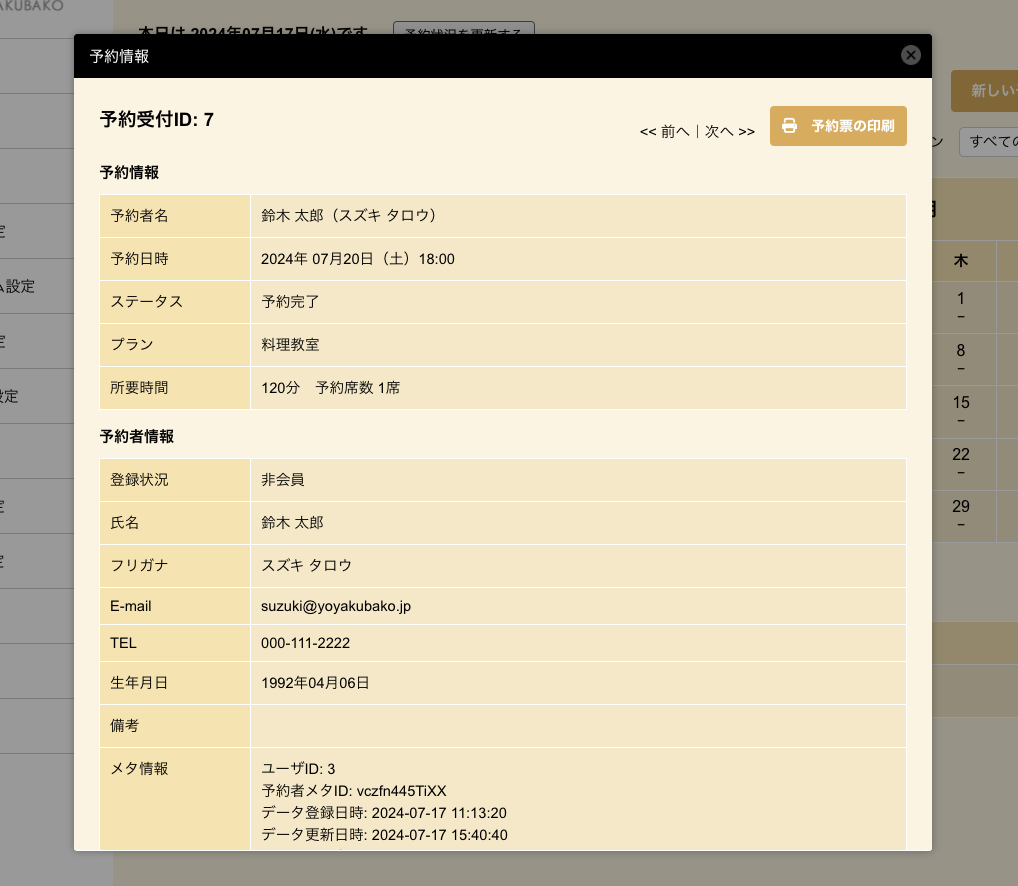Click the furigana value スズキ タロウ
Screen dimensions: 1018x886
(x=306, y=565)
